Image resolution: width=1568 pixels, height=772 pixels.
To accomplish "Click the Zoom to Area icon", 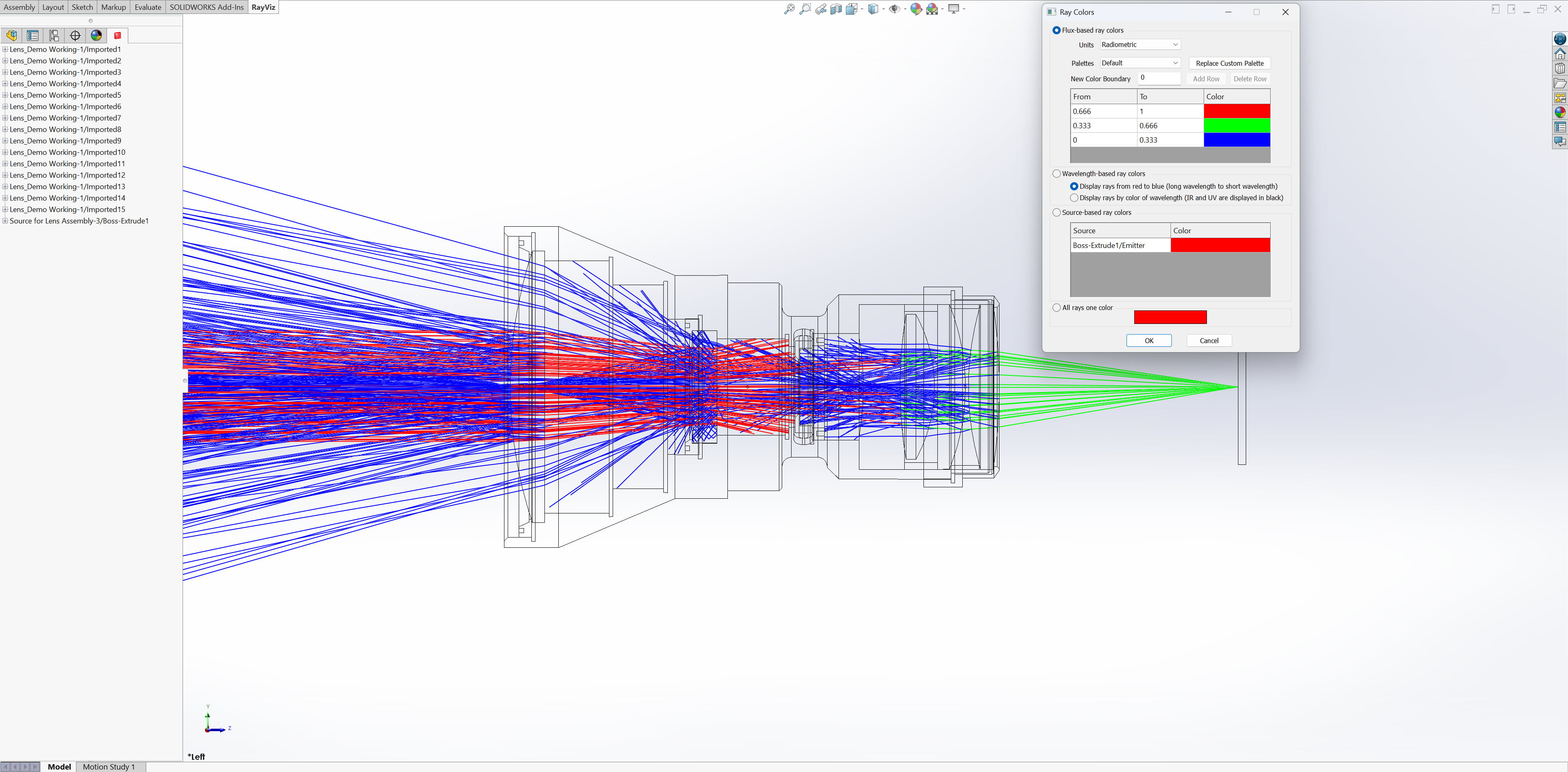I will (805, 9).
